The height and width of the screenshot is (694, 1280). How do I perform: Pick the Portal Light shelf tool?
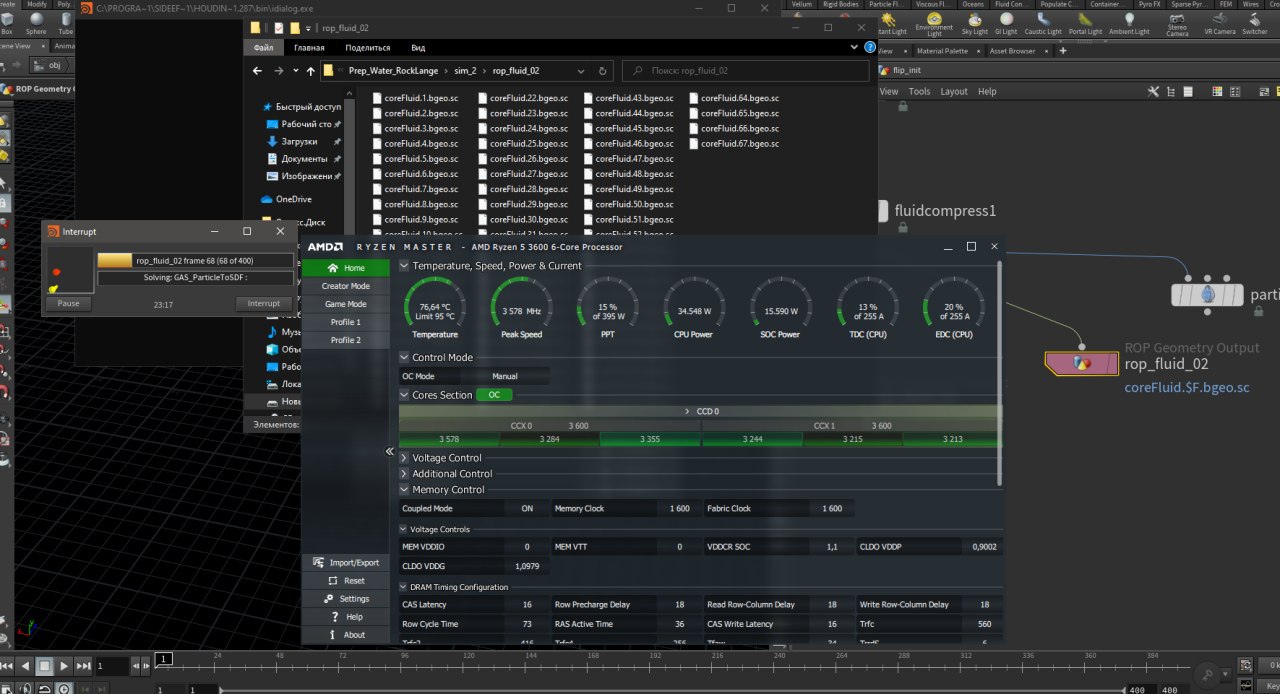(1085, 24)
